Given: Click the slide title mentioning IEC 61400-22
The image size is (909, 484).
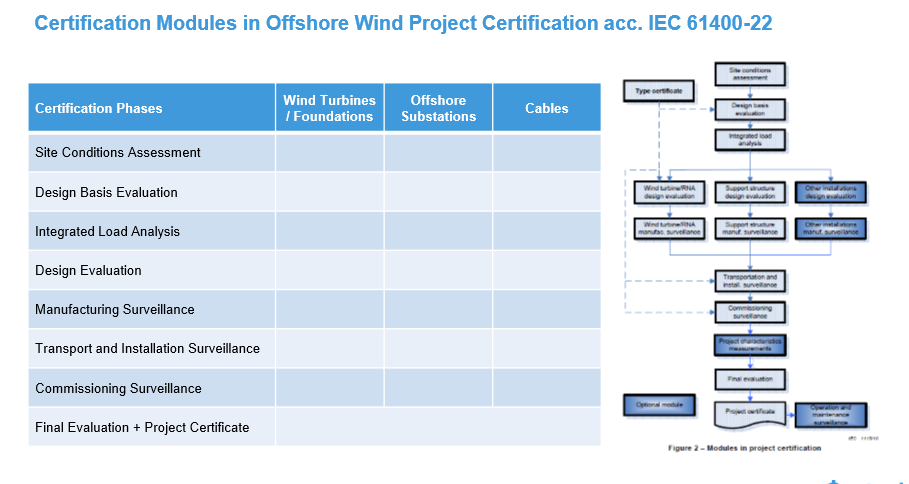Looking at the screenshot, I should point(403,23).
